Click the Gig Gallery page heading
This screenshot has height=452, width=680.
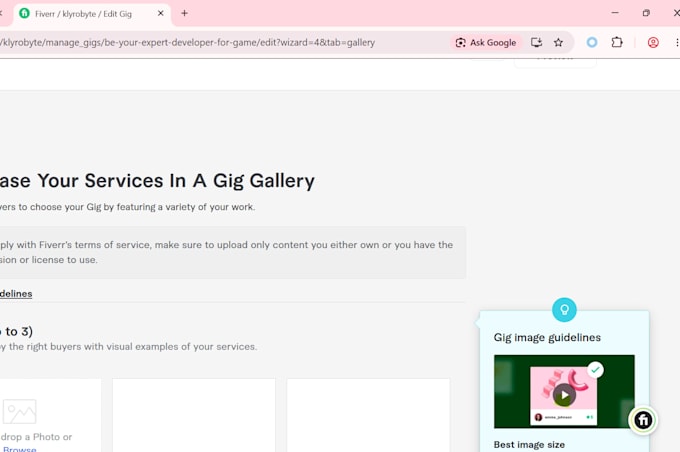click(x=157, y=181)
